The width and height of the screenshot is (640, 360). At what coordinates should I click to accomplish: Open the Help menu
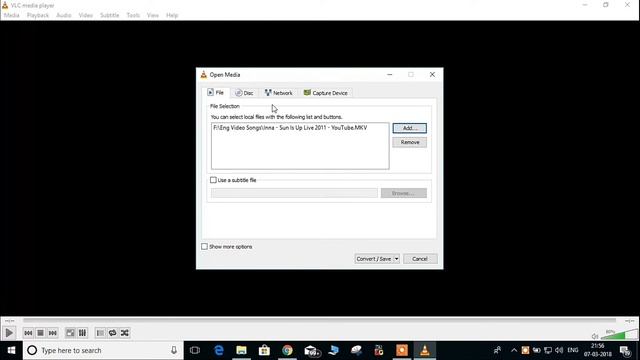coord(172,15)
